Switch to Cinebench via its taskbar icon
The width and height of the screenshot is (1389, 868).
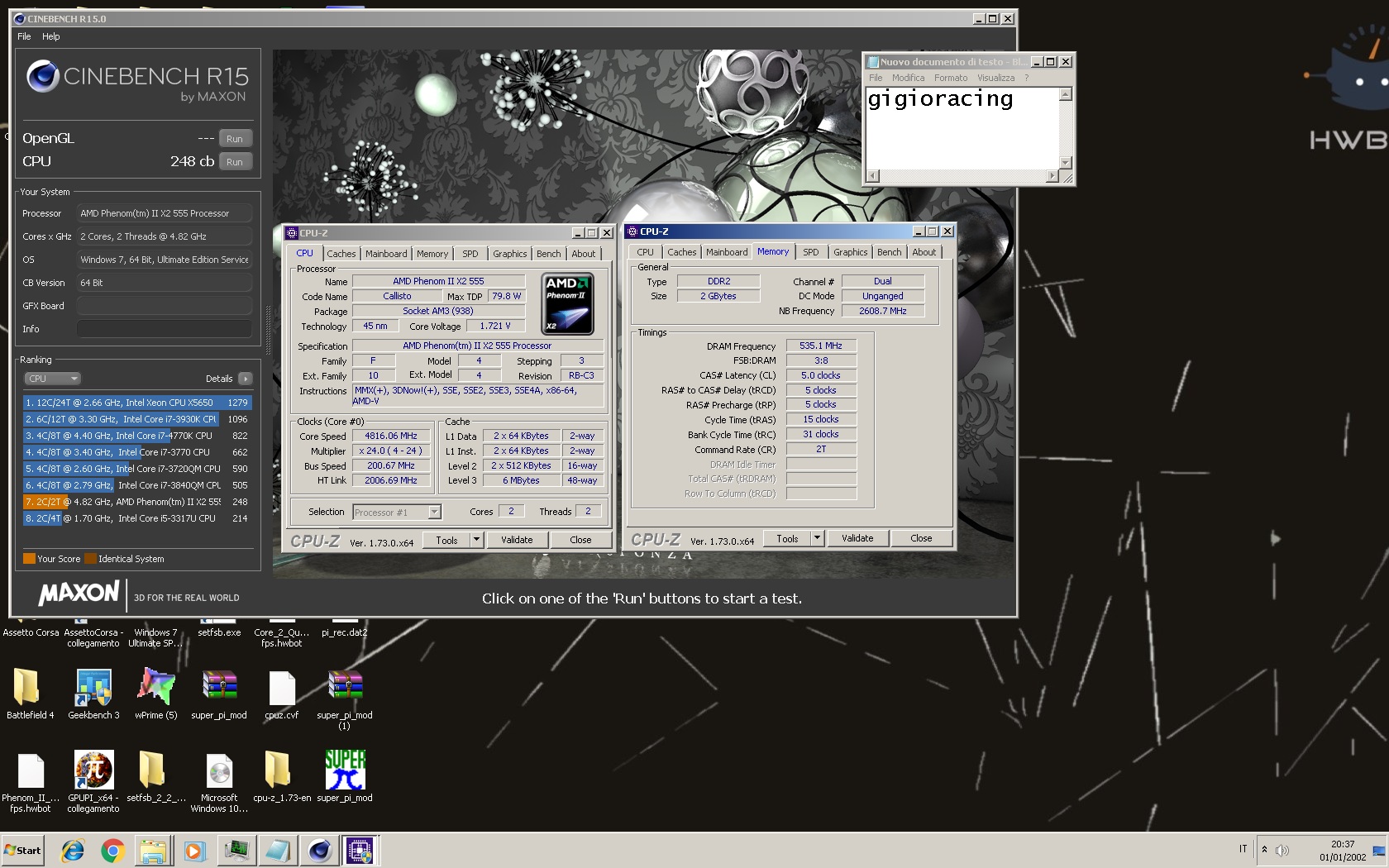[x=320, y=850]
